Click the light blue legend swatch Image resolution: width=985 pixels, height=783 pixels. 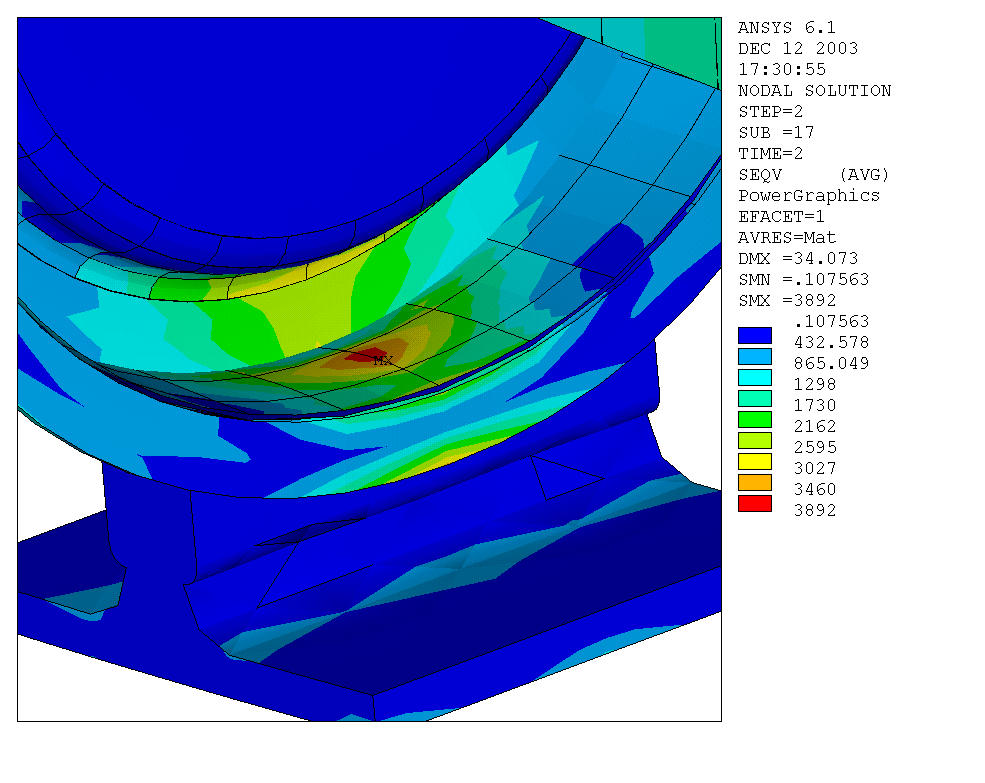click(754, 356)
